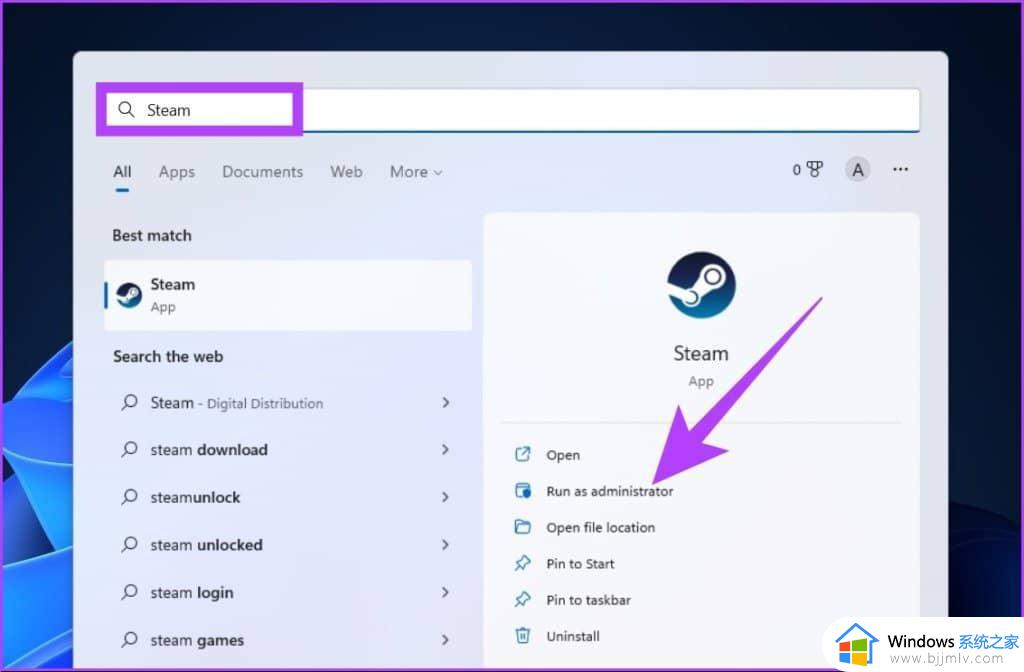Image resolution: width=1024 pixels, height=672 pixels.
Task: Expand the More dropdown
Action: tap(416, 172)
